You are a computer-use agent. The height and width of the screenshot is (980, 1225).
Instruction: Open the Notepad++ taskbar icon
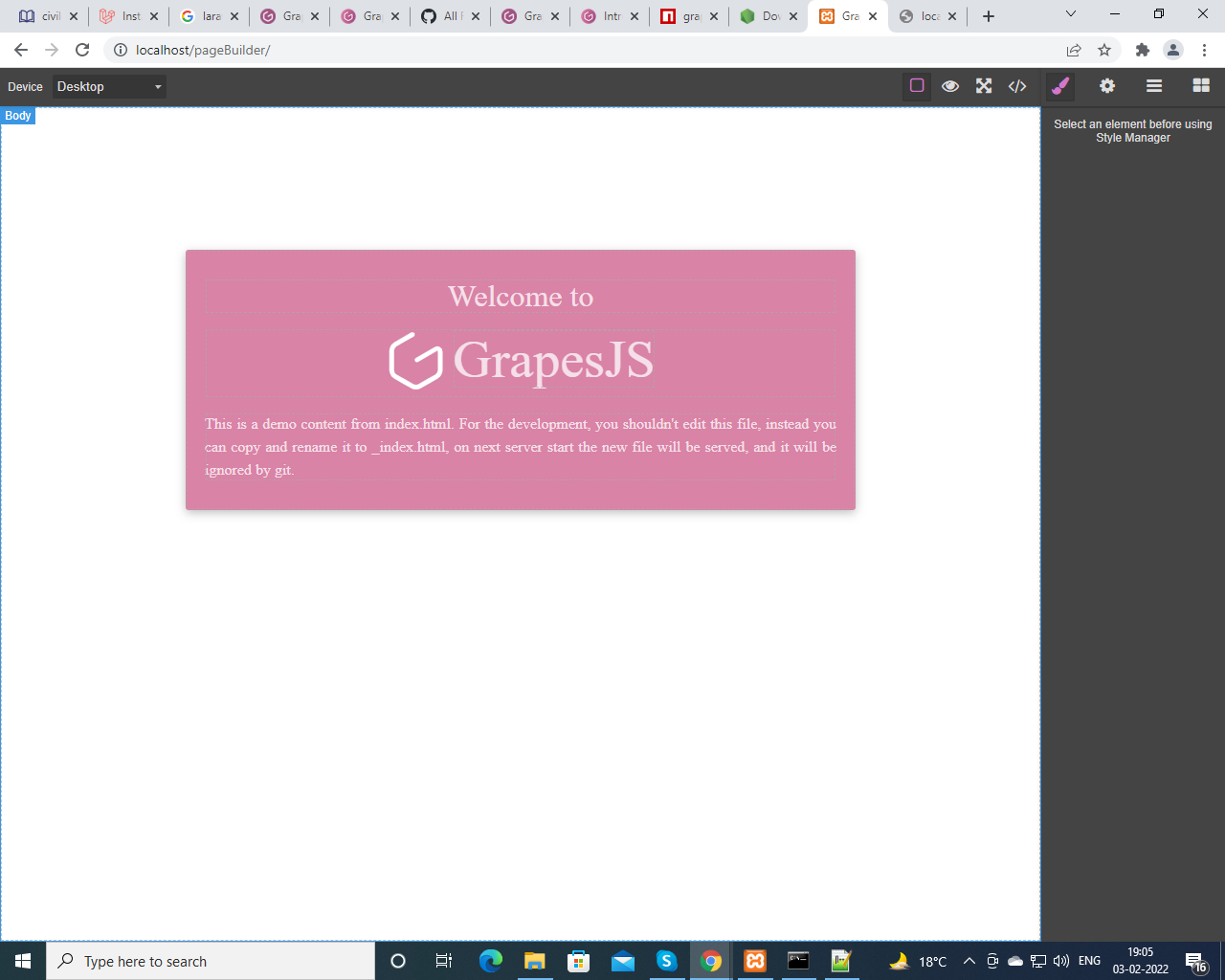click(x=842, y=961)
